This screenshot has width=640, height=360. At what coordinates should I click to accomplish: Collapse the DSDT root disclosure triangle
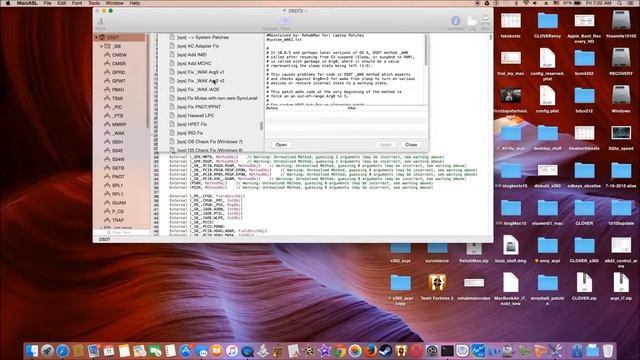[x=97, y=38]
